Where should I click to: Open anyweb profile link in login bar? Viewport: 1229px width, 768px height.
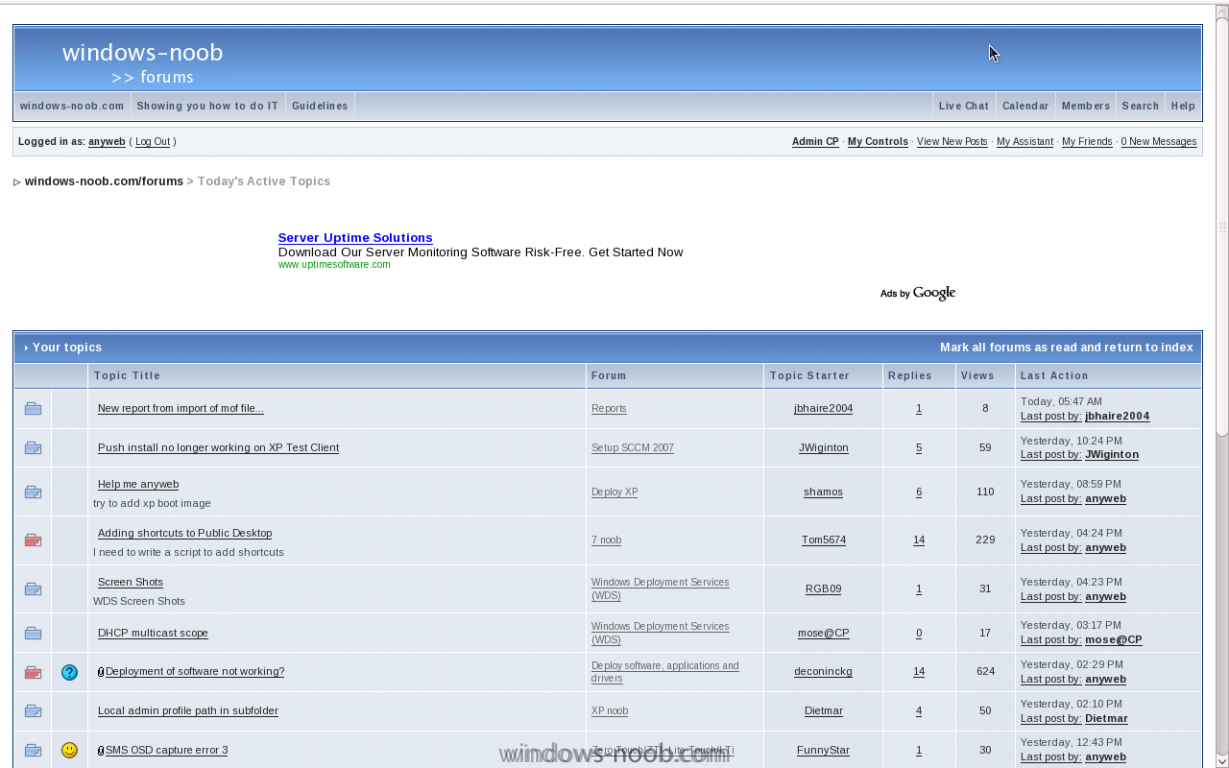coord(107,142)
